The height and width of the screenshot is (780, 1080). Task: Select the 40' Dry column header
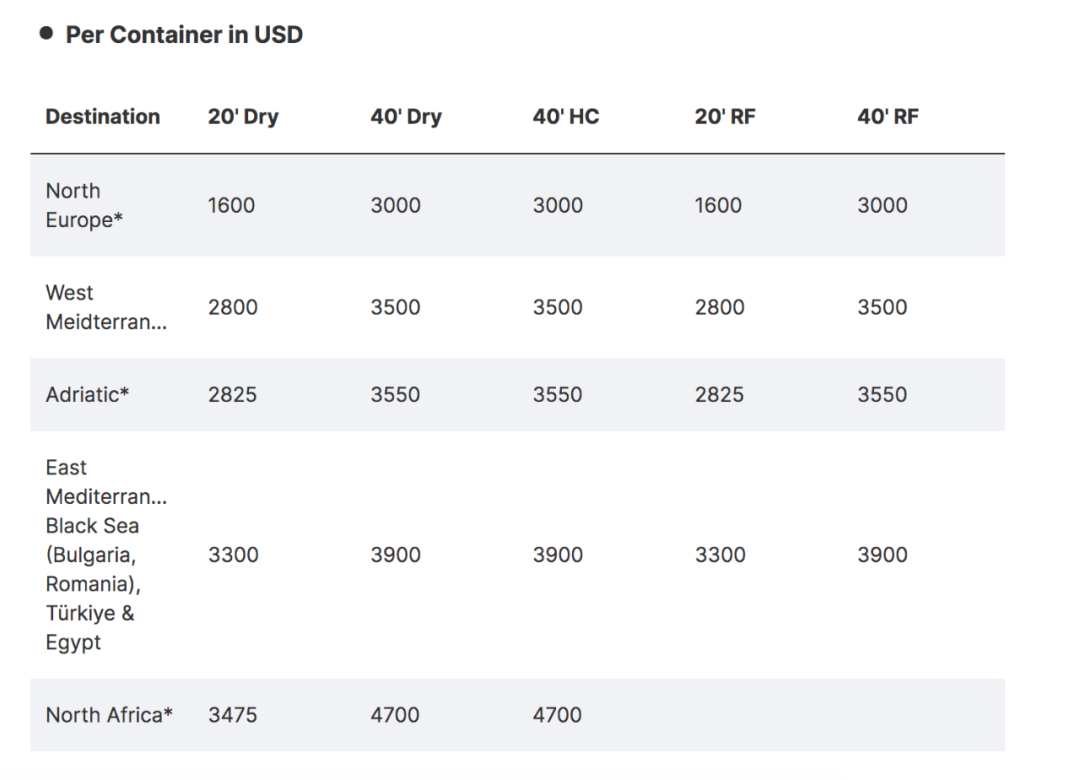pos(405,117)
